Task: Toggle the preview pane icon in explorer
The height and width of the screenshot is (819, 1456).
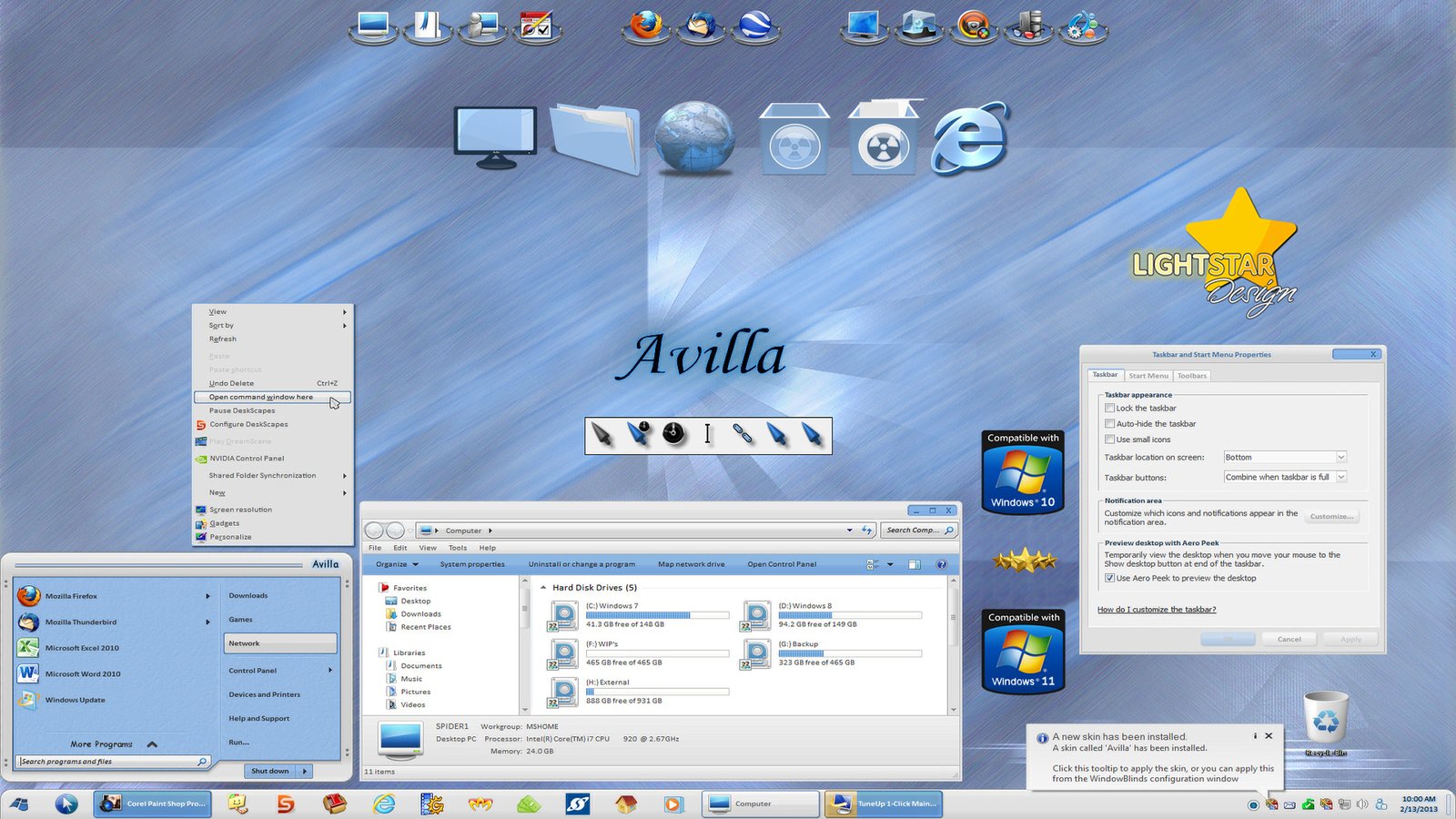Action: coord(915,564)
